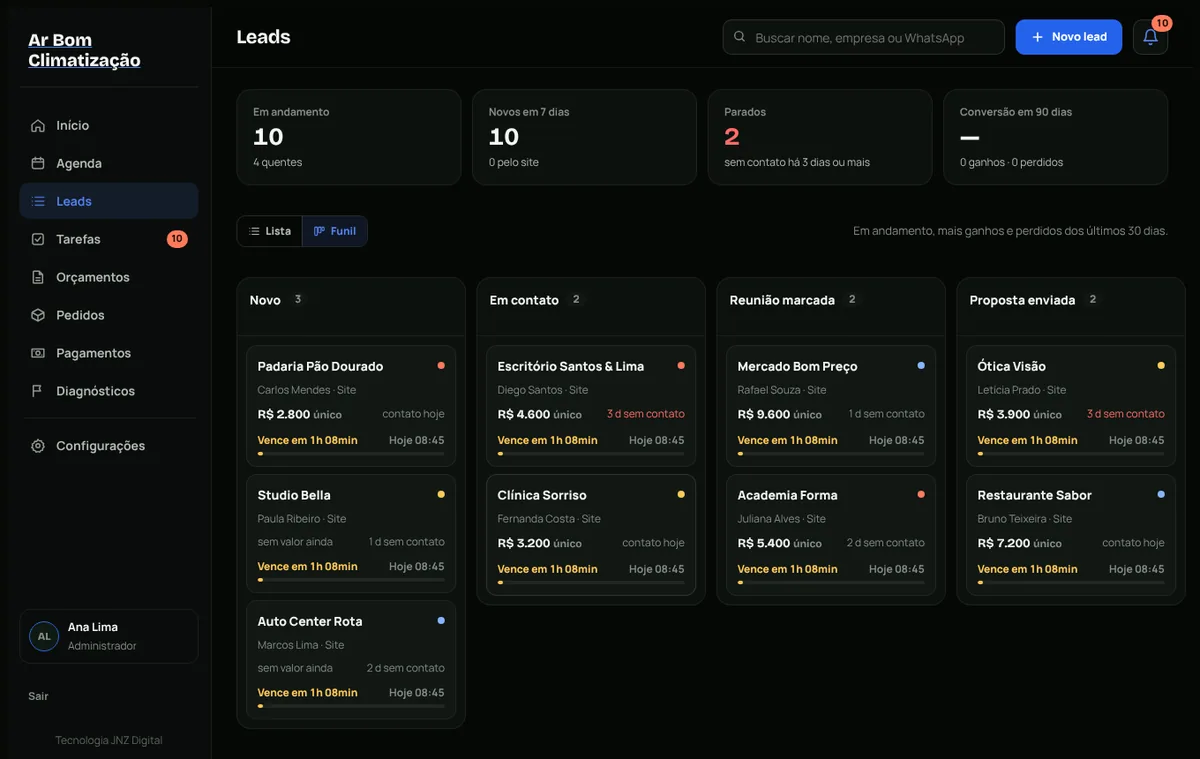Click the Agenda calendar icon
The image size is (1200, 759).
pos(38,164)
